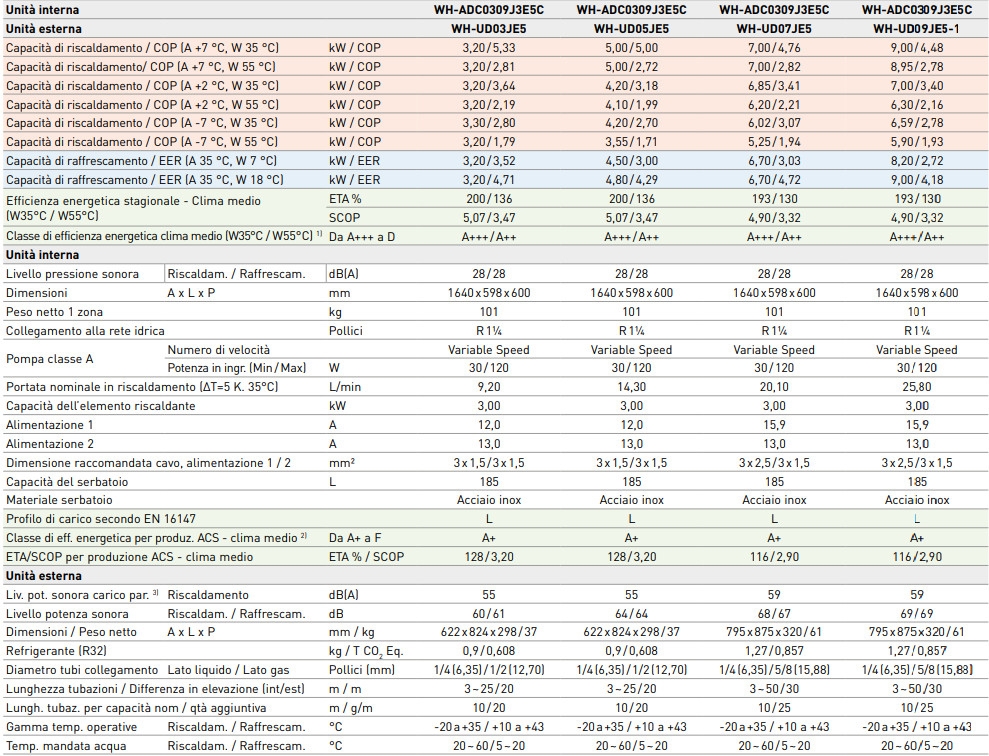Click the value 6,59/2,78
The image size is (989, 756).
click(x=916, y=123)
